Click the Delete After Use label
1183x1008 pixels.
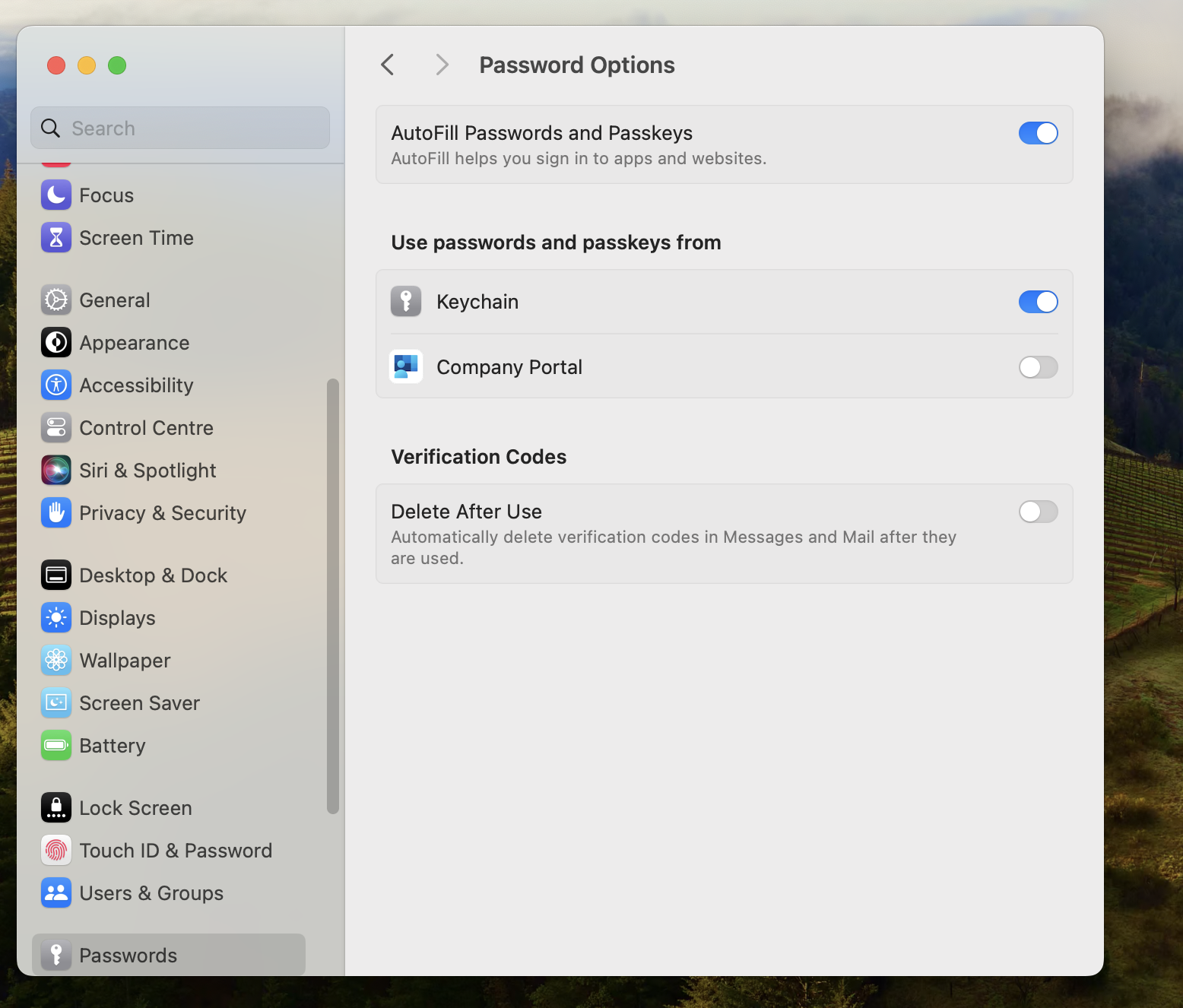tap(467, 512)
